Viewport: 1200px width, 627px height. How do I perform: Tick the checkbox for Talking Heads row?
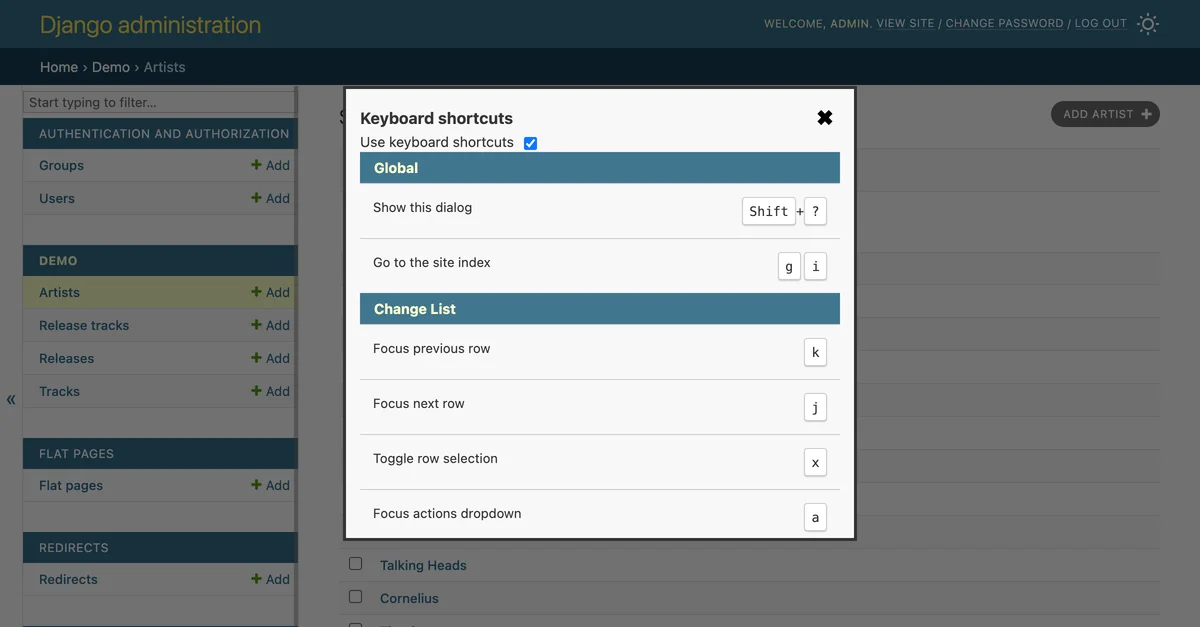[x=355, y=564]
